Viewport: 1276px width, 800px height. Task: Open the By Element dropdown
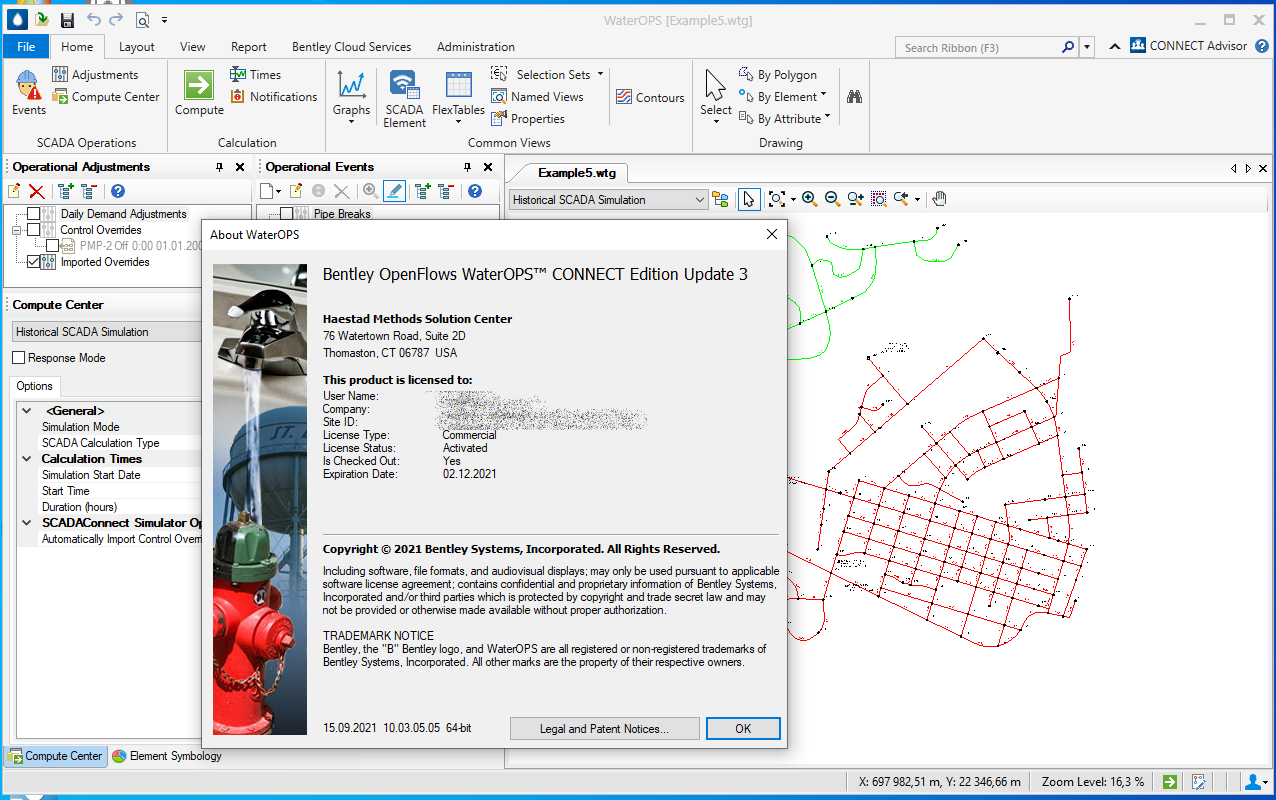coord(823,97)
